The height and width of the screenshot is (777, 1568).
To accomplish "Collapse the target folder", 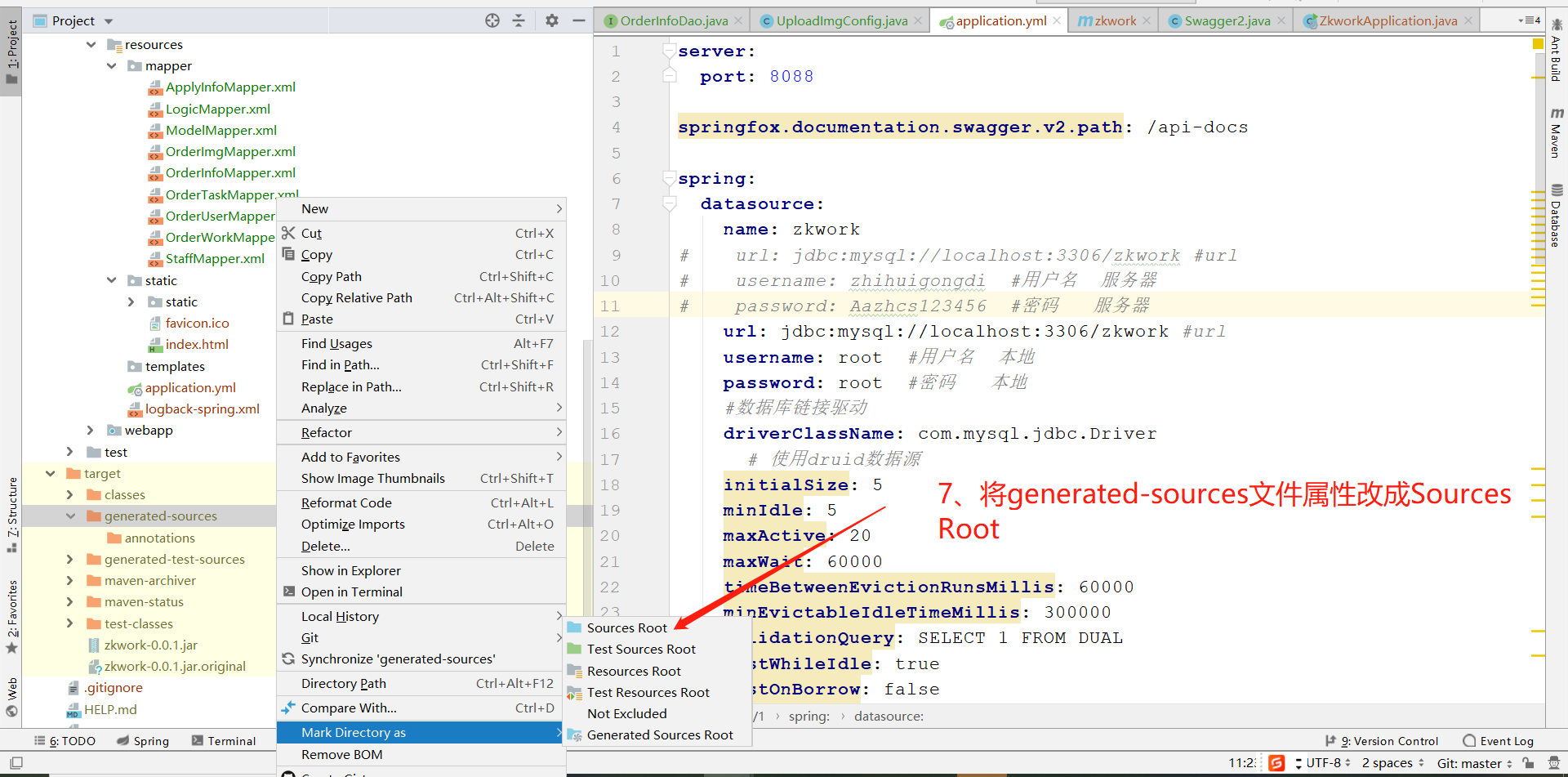I will pos(51,473).
